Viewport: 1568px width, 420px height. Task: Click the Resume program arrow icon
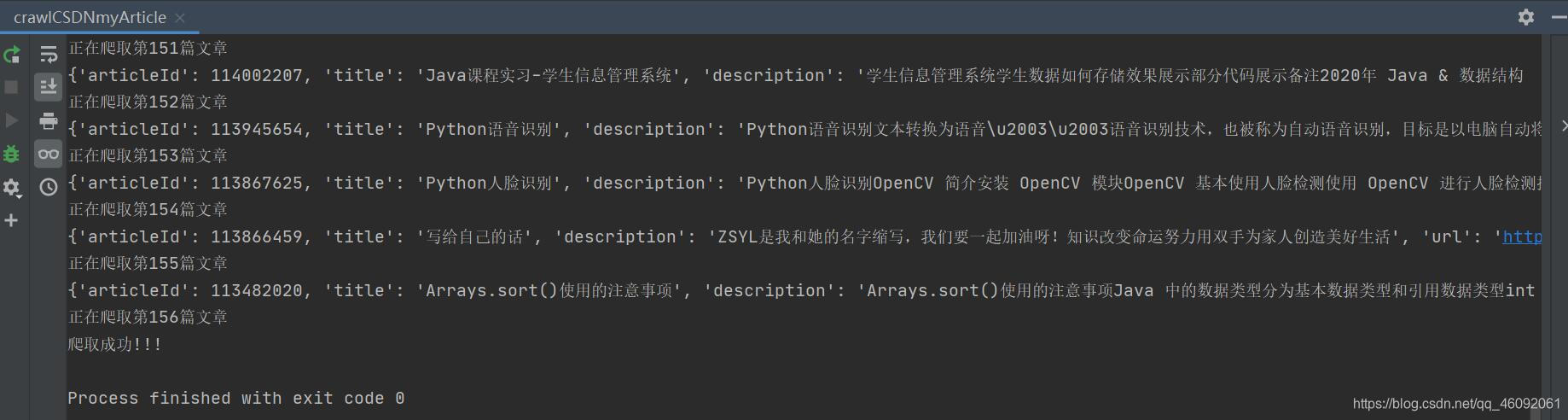12,120
